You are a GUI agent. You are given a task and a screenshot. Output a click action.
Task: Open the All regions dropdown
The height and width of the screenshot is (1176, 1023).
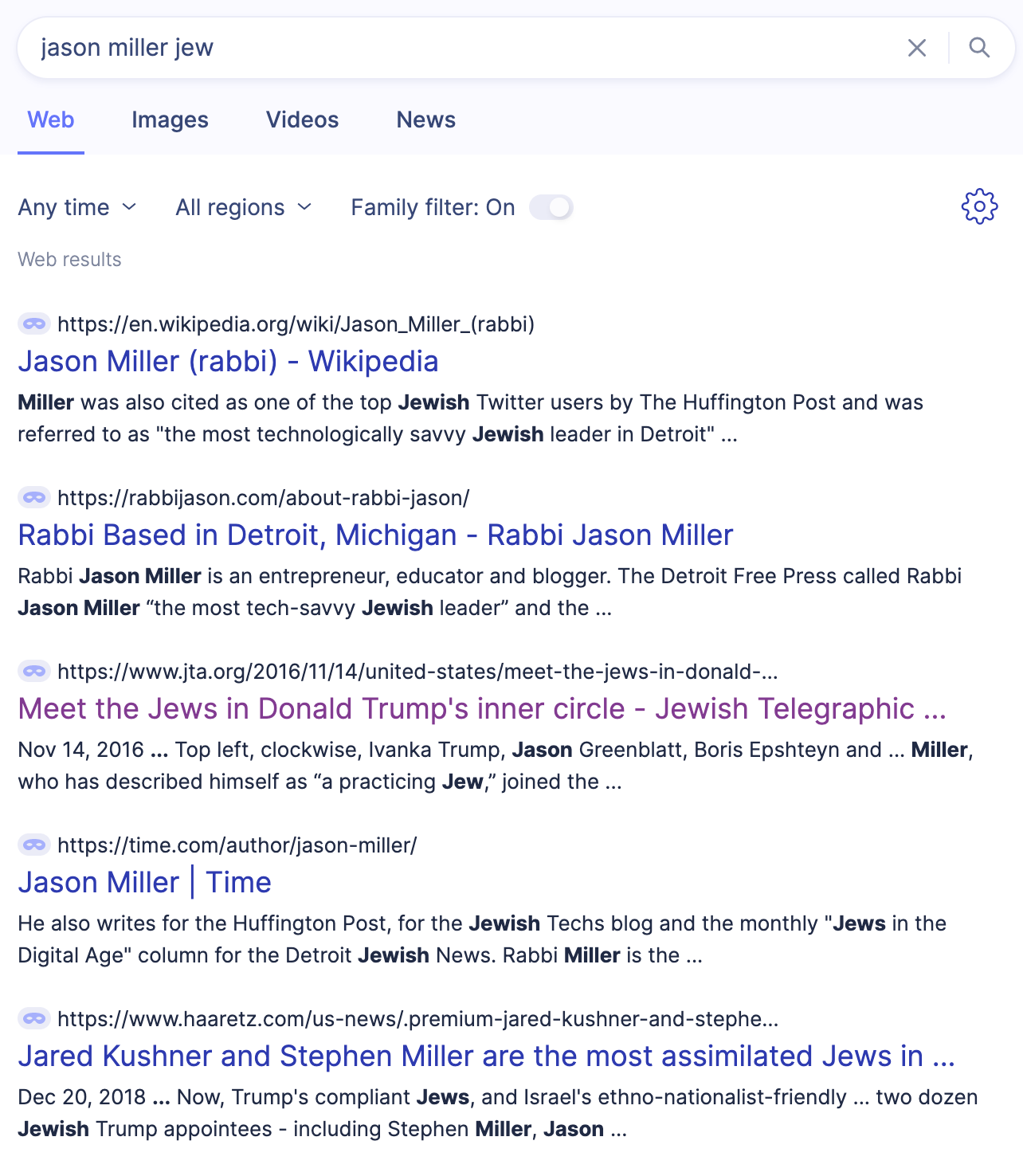[243, 207]
